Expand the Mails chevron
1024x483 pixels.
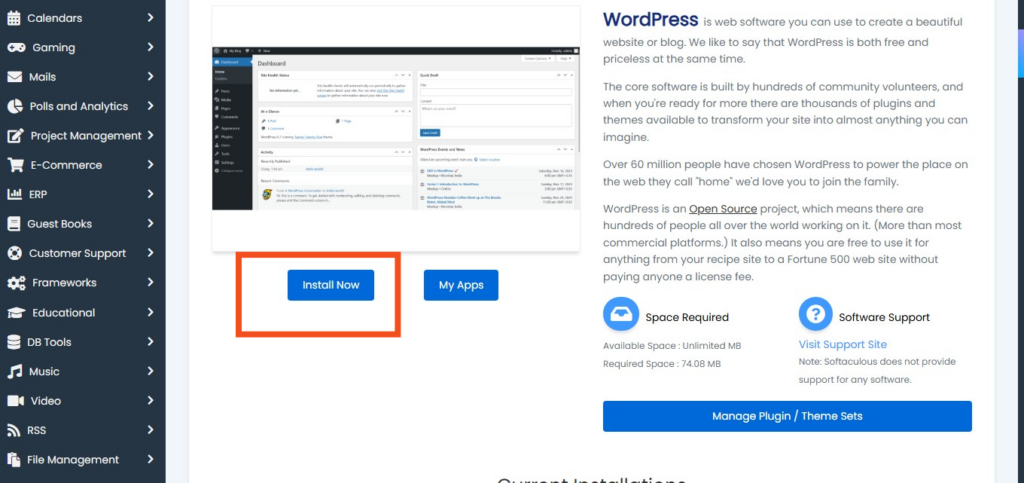click(151, 76)
